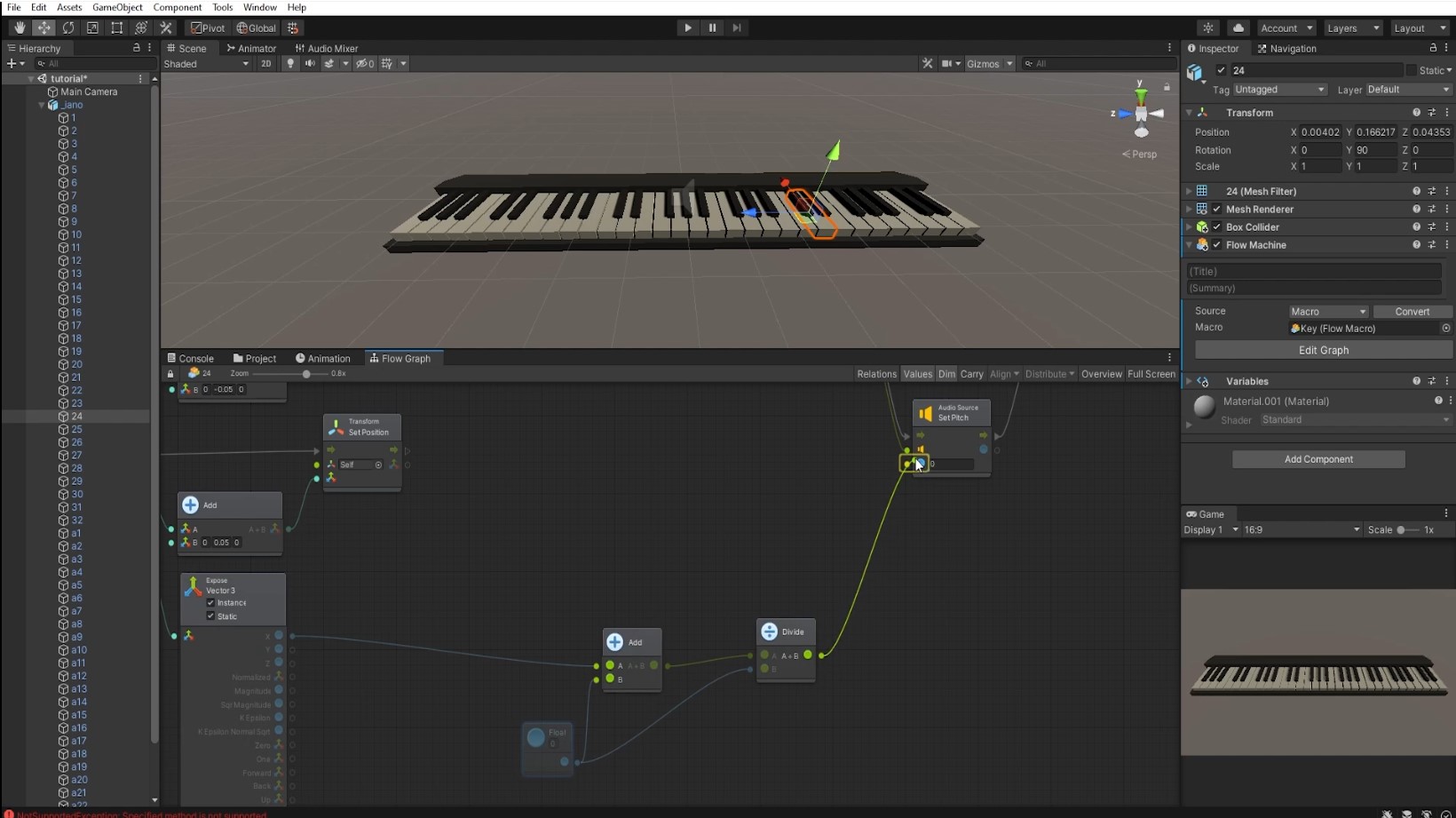Select the Rect transform tool
The width and height of the screenshot is (1456, 818).
click(116, 28)
